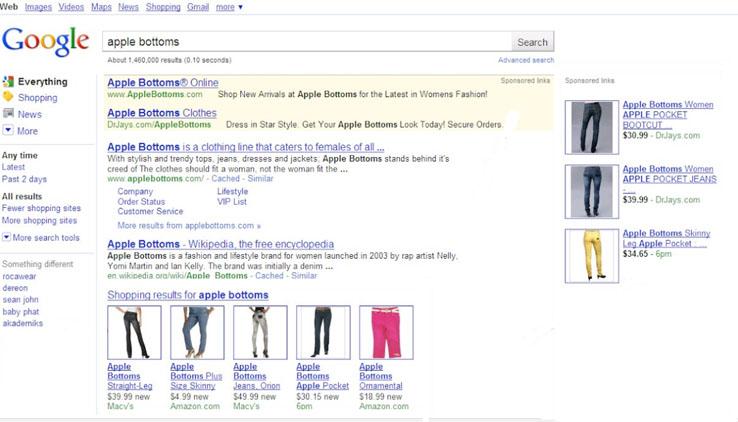Click inside the apple bottoms search field
Viewport: 738px width, 422px height.
coord(307,42)
